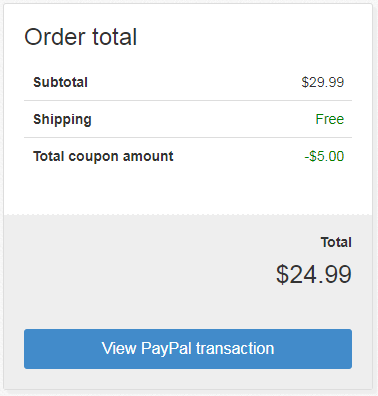Click the dotted edge above the gray section
This screenshot has width=378, height=396.
coord(188,214)
